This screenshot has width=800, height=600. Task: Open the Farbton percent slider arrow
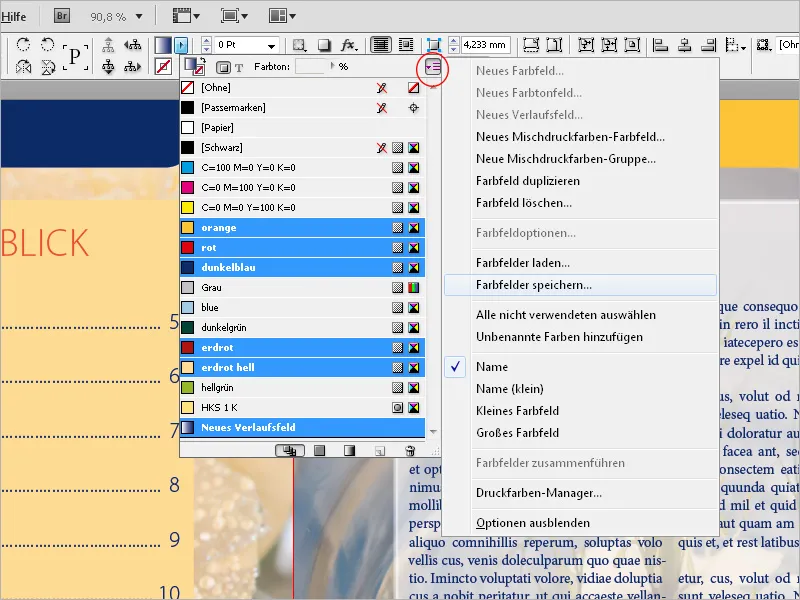(333, 66)
